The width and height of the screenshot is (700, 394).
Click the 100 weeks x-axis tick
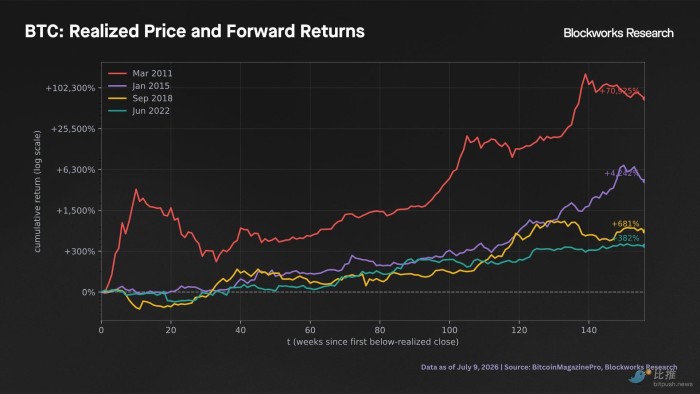coord(449,330)
